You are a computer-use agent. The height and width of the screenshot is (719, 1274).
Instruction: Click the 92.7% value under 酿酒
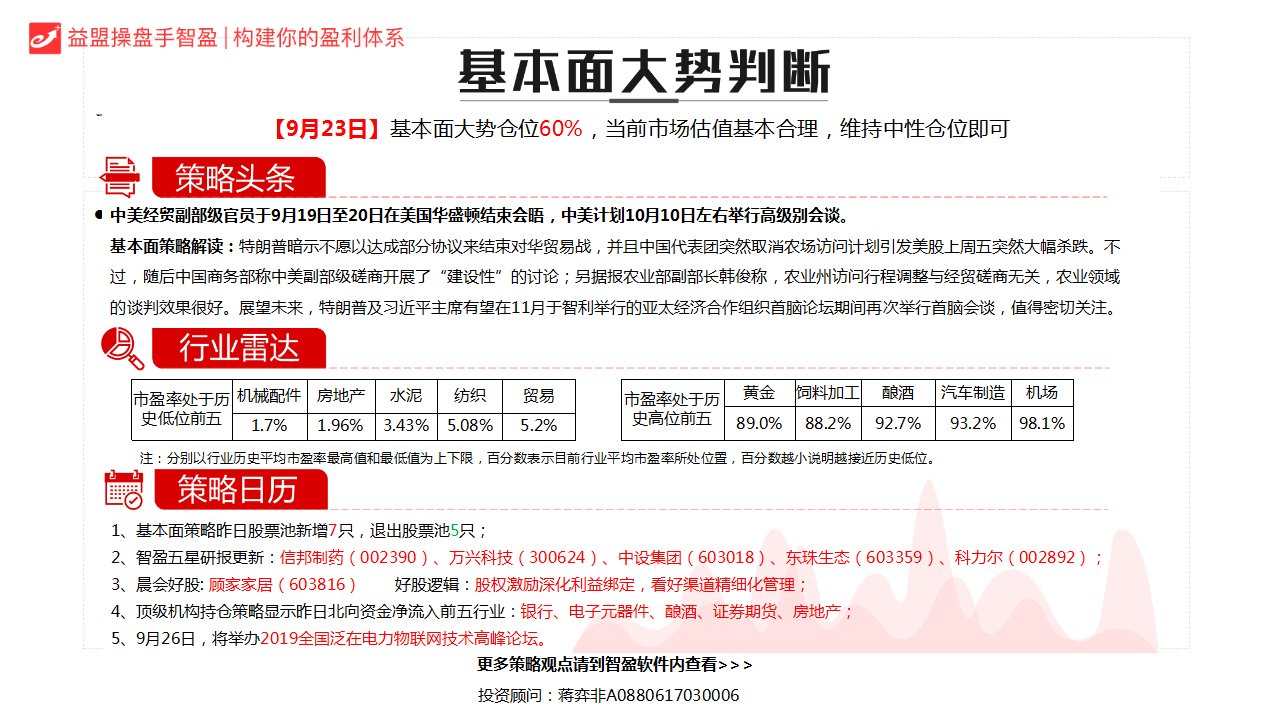[897, 423]
